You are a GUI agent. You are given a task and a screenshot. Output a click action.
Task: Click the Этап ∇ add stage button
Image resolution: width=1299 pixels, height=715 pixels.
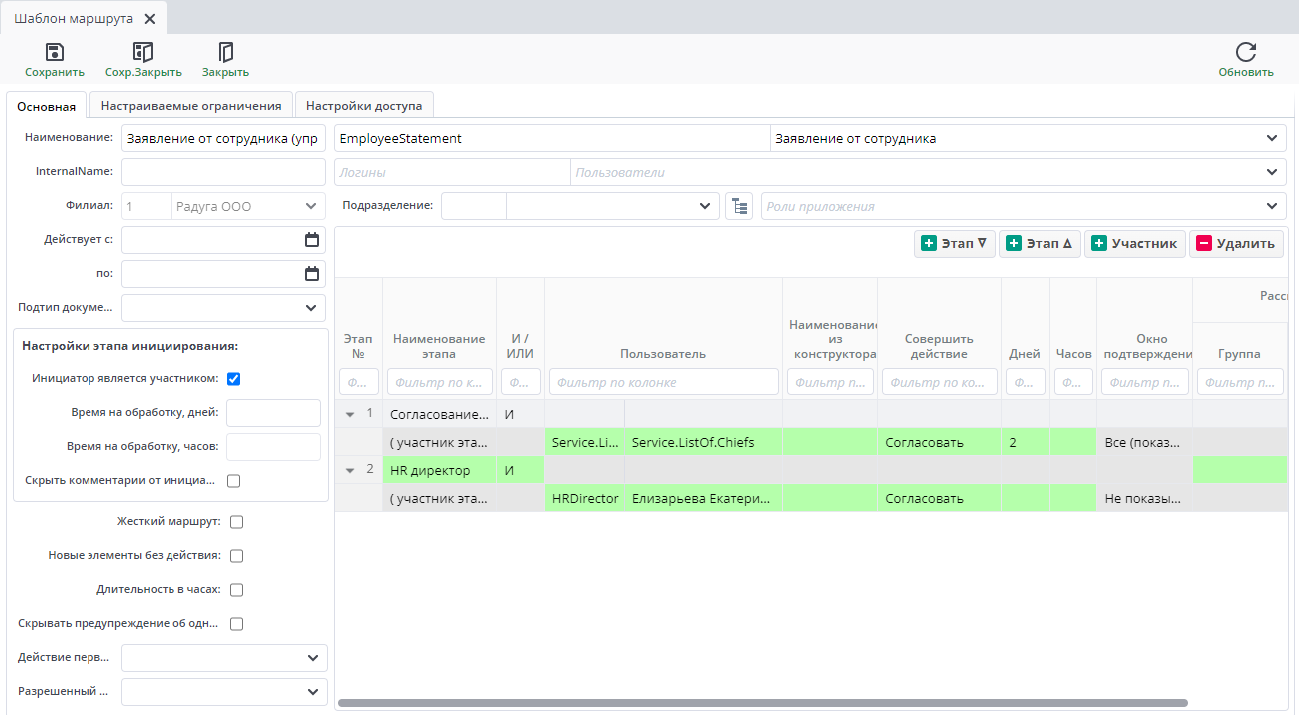[955, 244]
